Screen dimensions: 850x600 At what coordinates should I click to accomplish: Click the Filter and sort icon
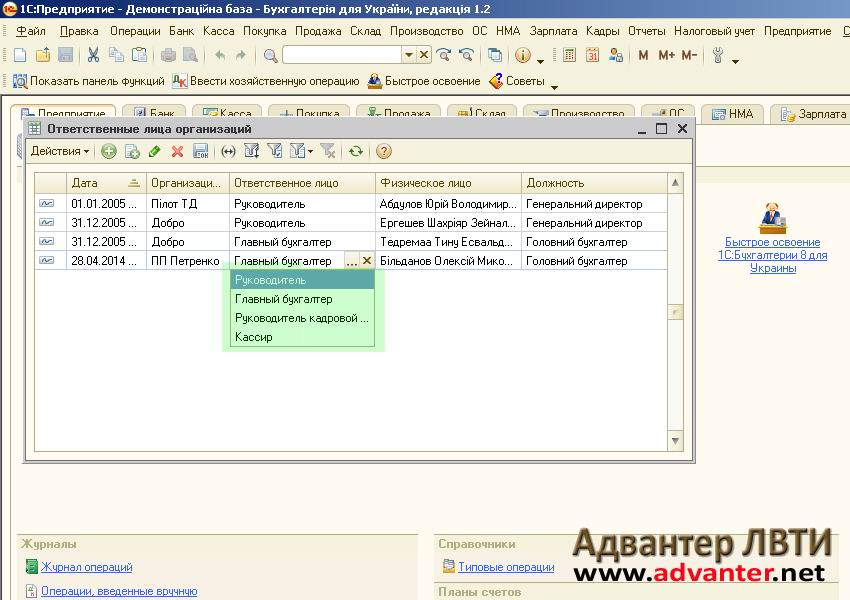click(x=252, y=151)
